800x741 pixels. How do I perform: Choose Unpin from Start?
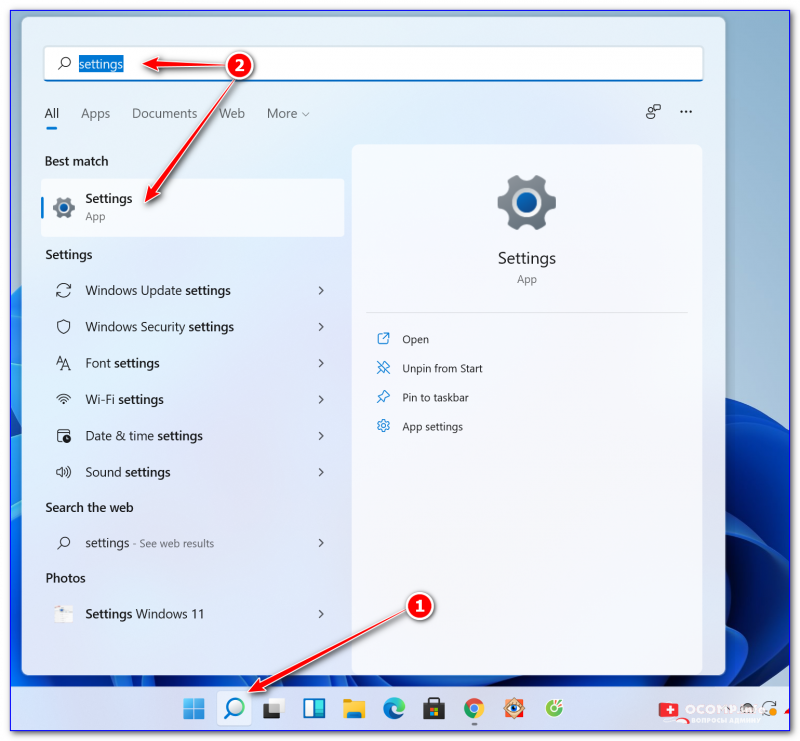coord(442,368)
